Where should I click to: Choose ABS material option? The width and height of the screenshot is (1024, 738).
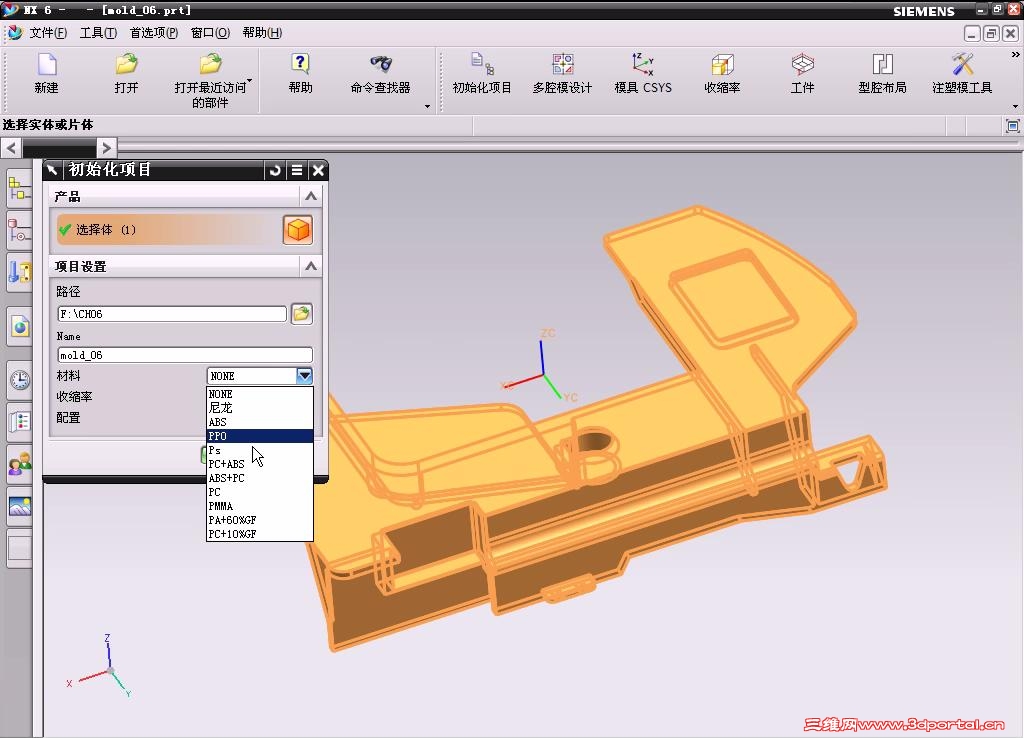point(260,423)
